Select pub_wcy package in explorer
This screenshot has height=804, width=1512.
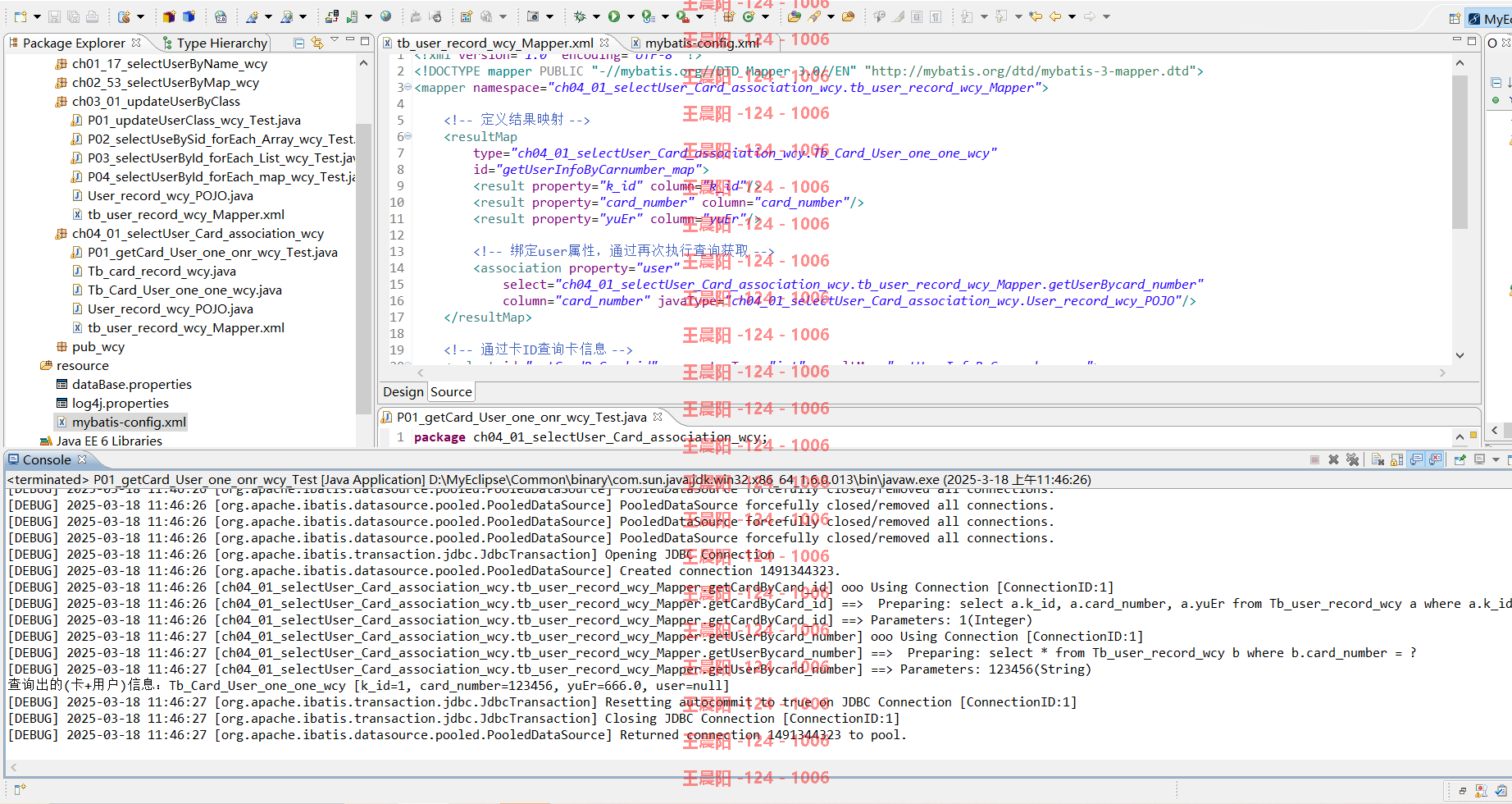click(x=98, y=346)
